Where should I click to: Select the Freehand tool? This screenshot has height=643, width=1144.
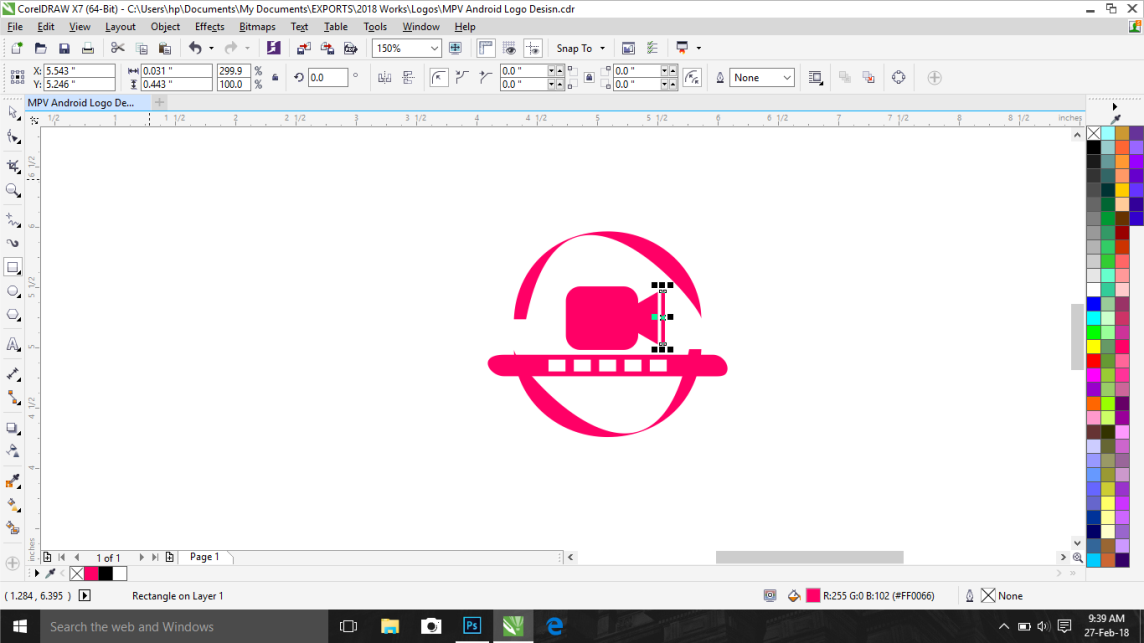[x=12, y=219]
